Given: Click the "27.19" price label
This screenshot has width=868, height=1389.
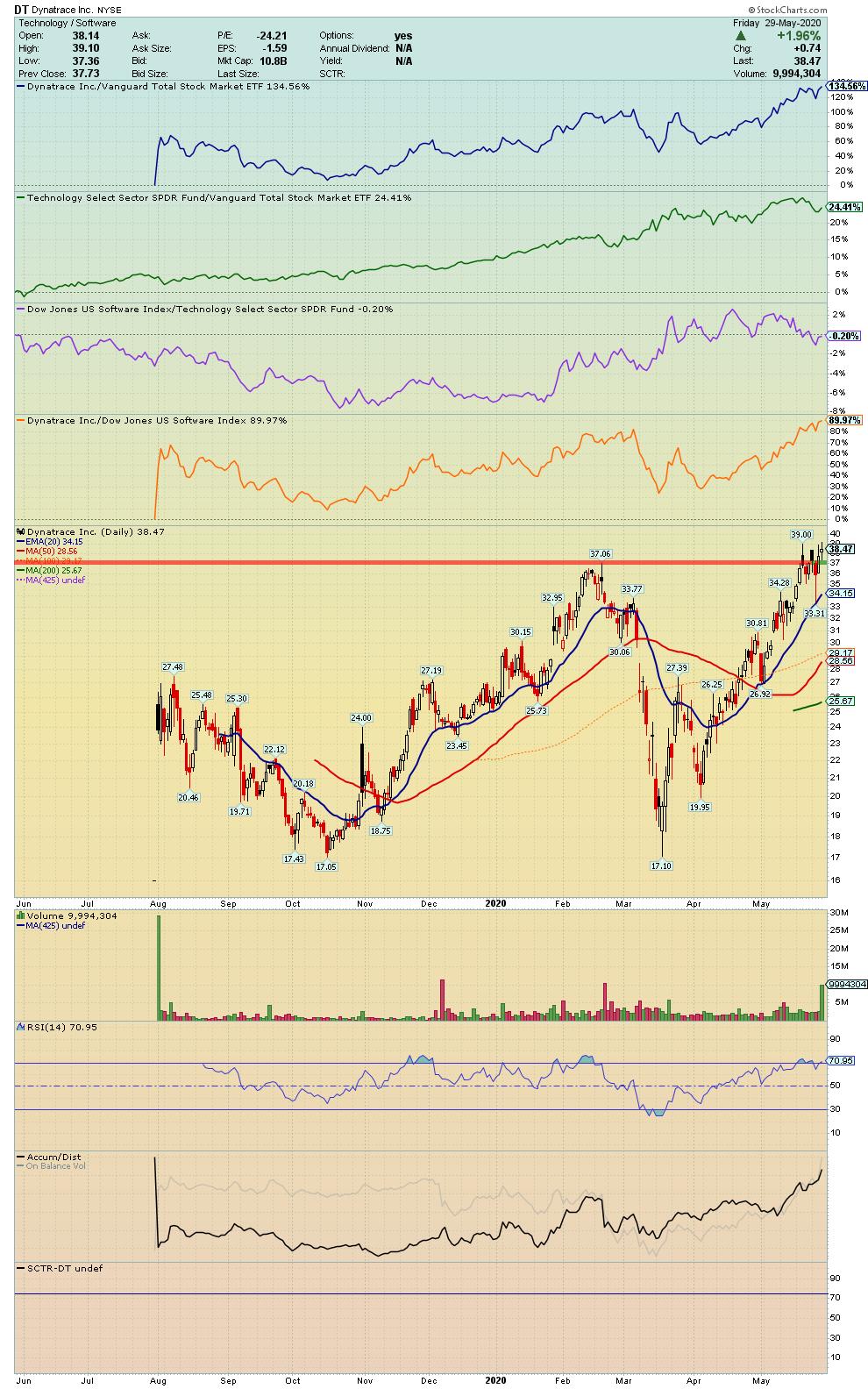Looking at the screenshot, I should 431,671.
